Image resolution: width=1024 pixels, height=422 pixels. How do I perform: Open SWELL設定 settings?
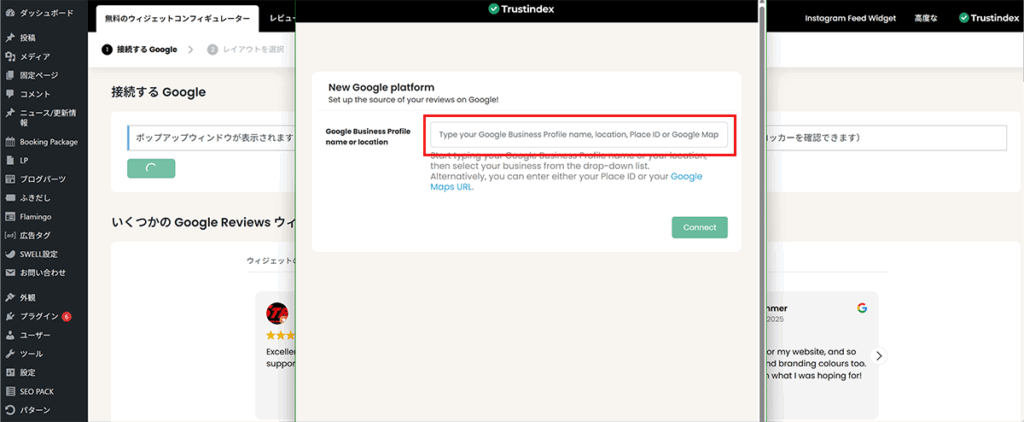click(38, 253)
